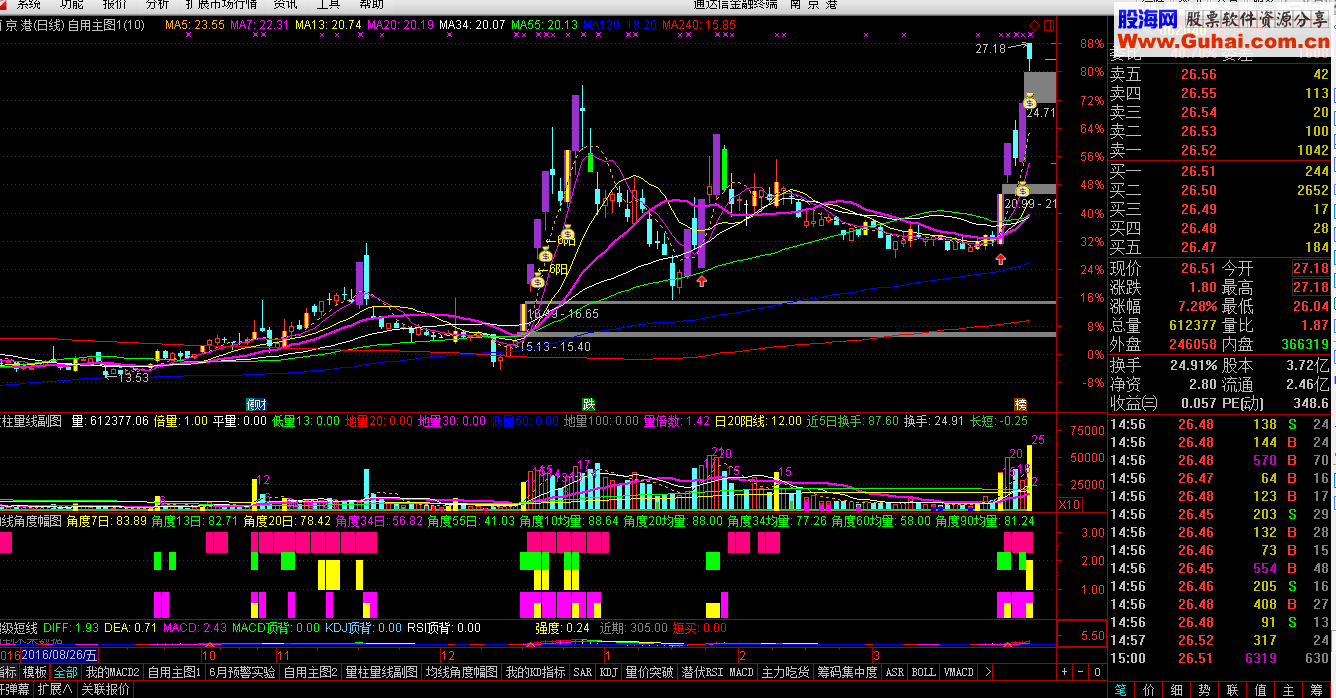This screenshot has height=698, width=1336.
Task: Open the 资讯 menu
Action: [x=285, y=4]
